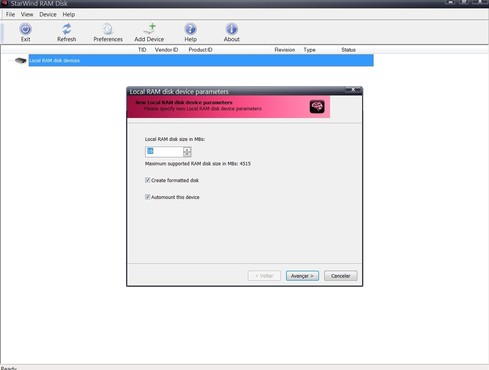Open the View menu
489x370 pixels.
[x=27, y=14]
